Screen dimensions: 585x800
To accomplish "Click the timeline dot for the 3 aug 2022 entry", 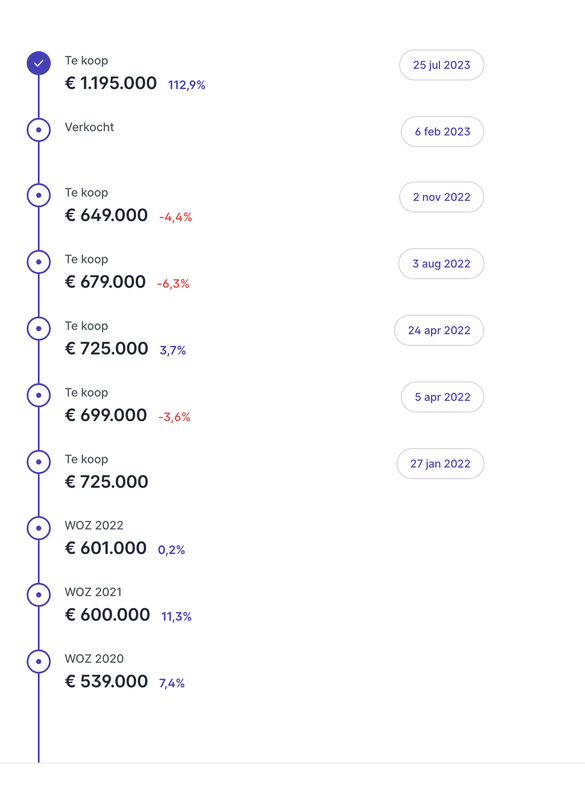I will (x=38, y=261).
